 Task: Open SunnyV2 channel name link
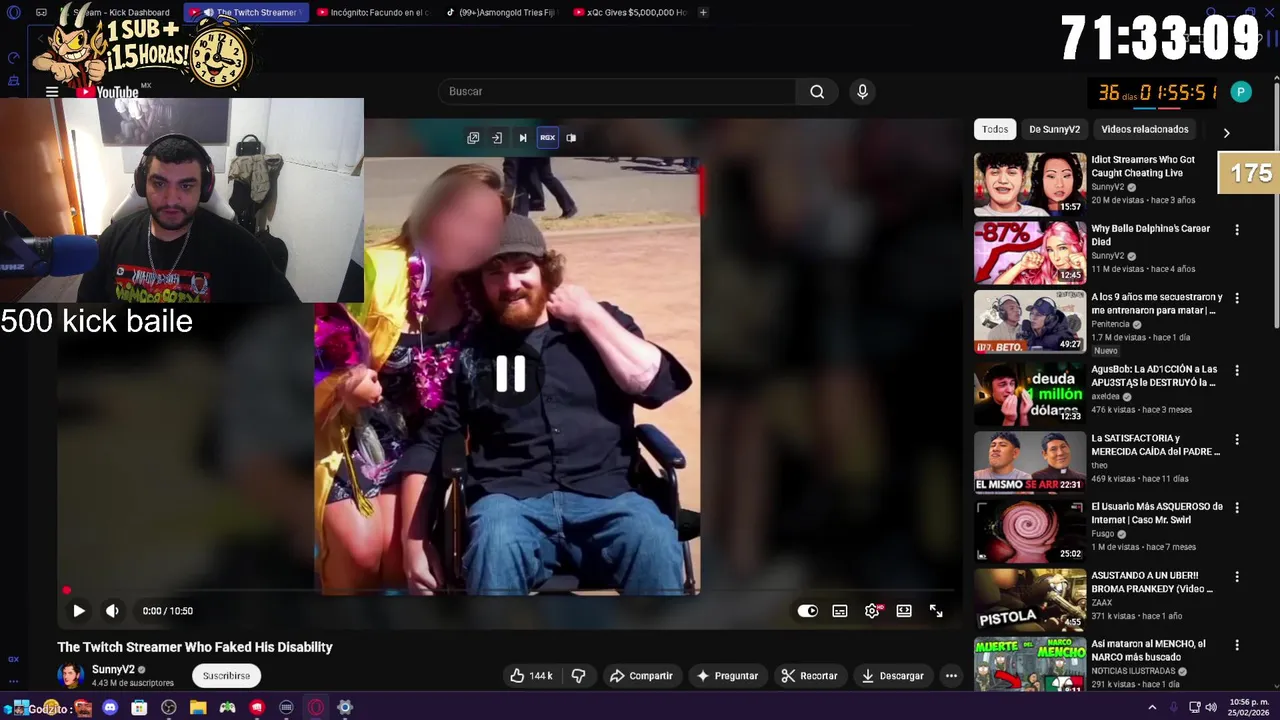point(113,670)
